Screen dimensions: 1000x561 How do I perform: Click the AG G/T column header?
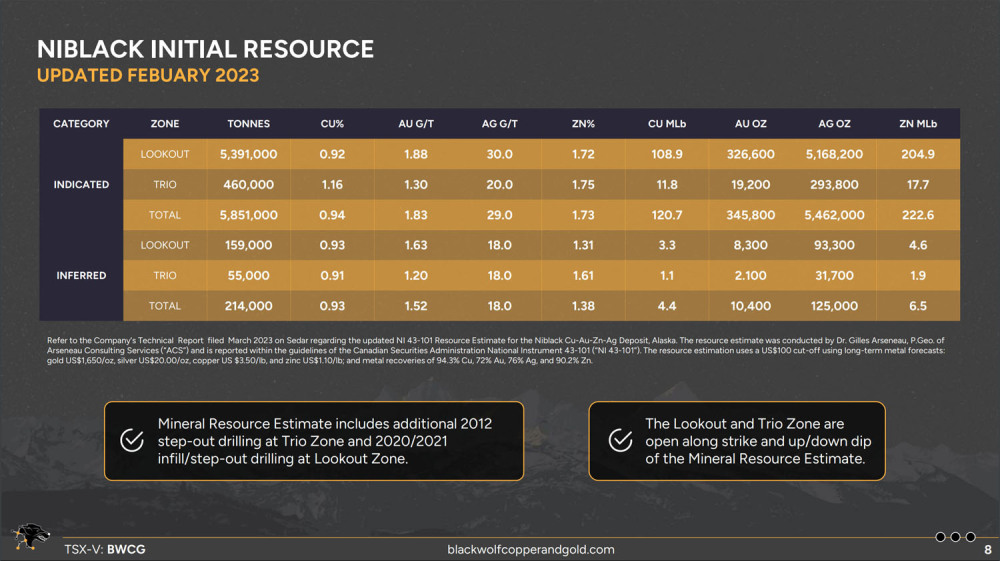499,124
